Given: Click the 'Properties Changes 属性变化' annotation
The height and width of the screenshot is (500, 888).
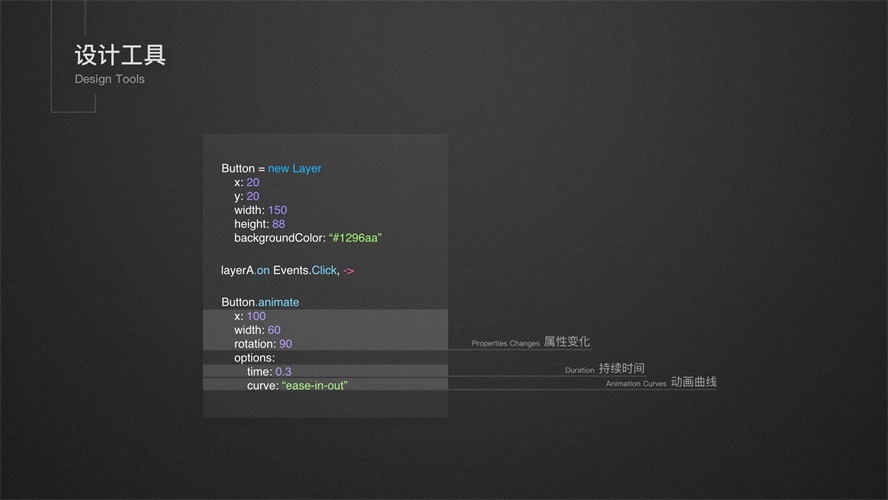Looking at the screenshot, I should [530, 343].
